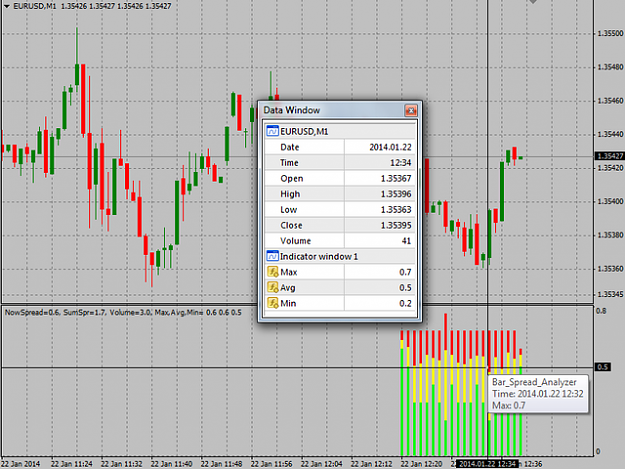625x469 pixels.
Task: Click the chart title EURUSD,M1 price text
Action: pyautogui.click(x=92, y=6)
